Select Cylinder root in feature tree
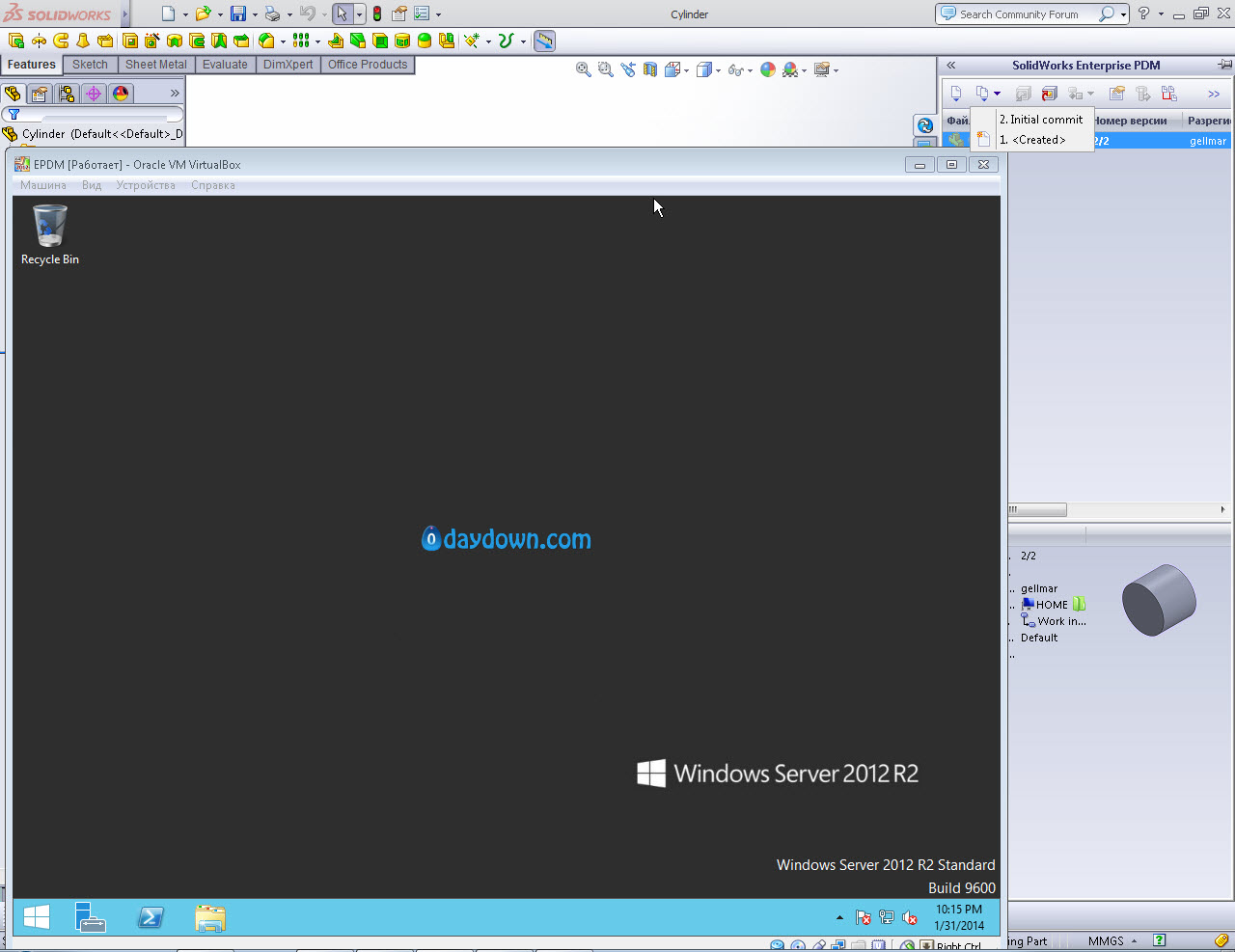1235x952 pixels. click(x=93, y=134)
